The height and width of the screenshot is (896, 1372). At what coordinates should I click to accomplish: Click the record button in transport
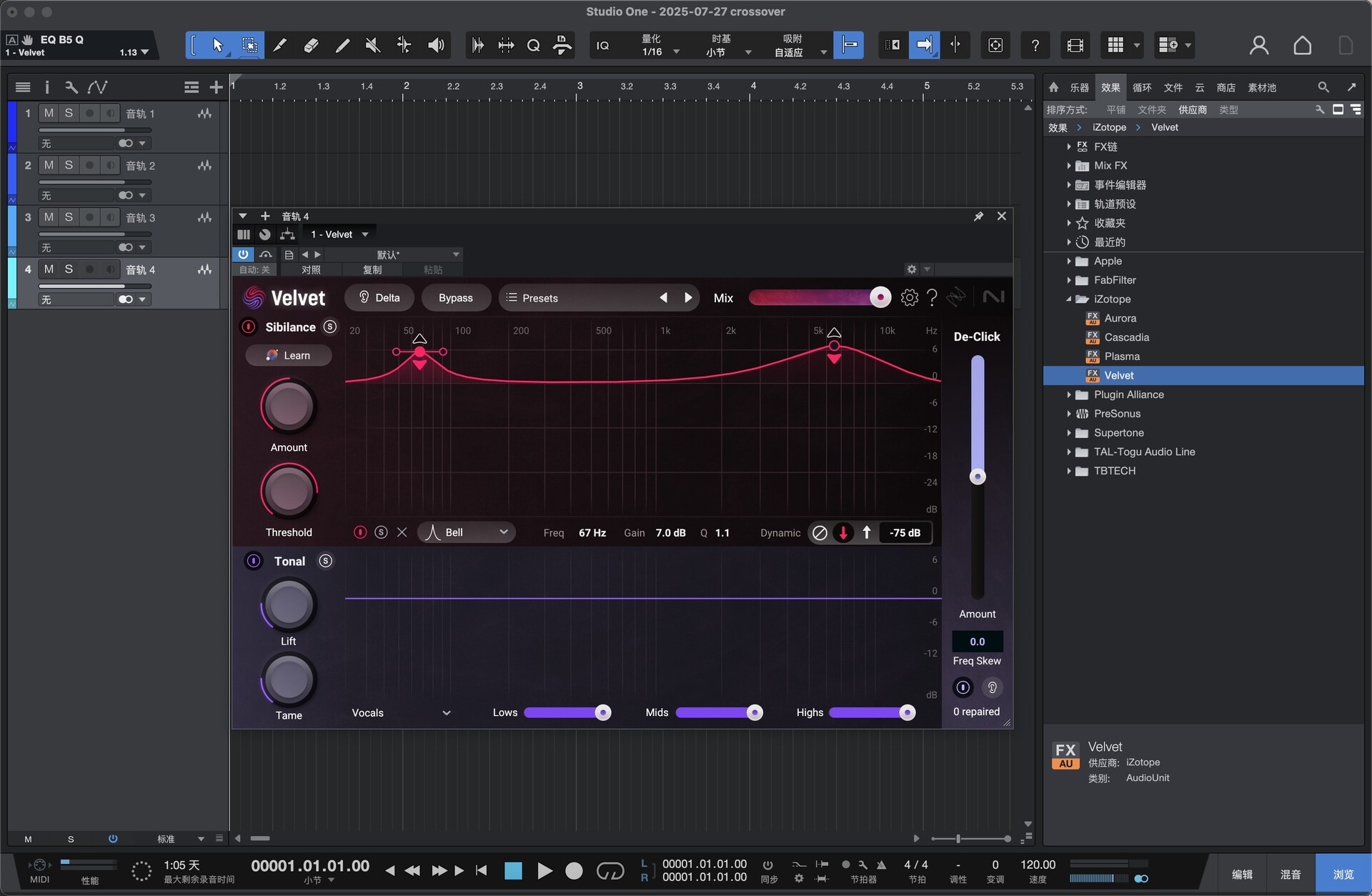click(x=574, y=871)
